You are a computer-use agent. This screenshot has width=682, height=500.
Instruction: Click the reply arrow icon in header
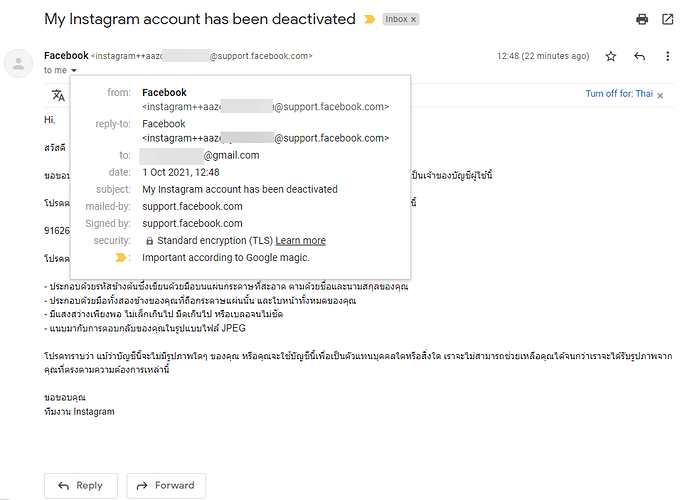[x=639, y=56]
